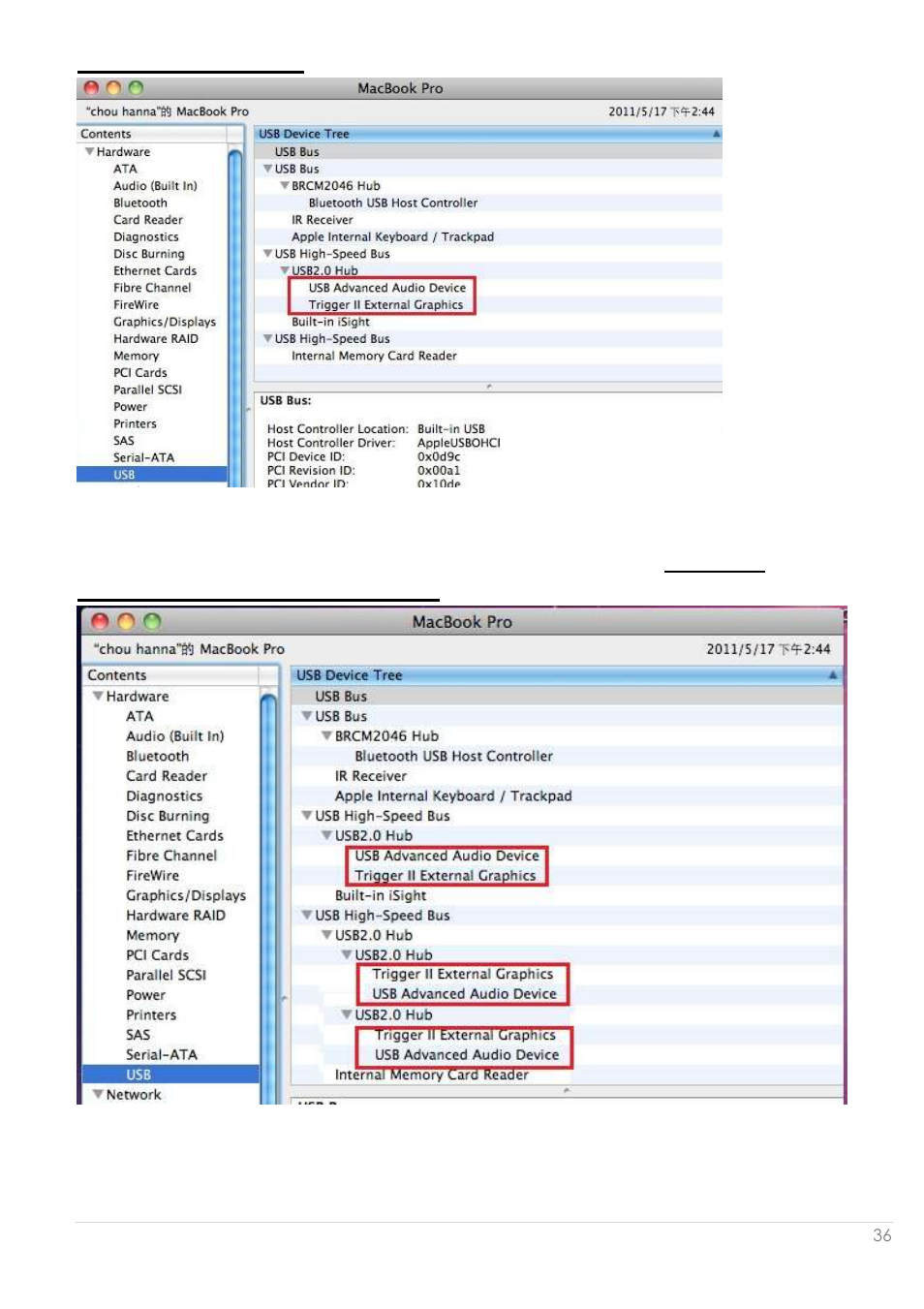Select Fibre Channel in upper window
The image size is (924, 1309).
pyautogui.click(x=152, y=288)
